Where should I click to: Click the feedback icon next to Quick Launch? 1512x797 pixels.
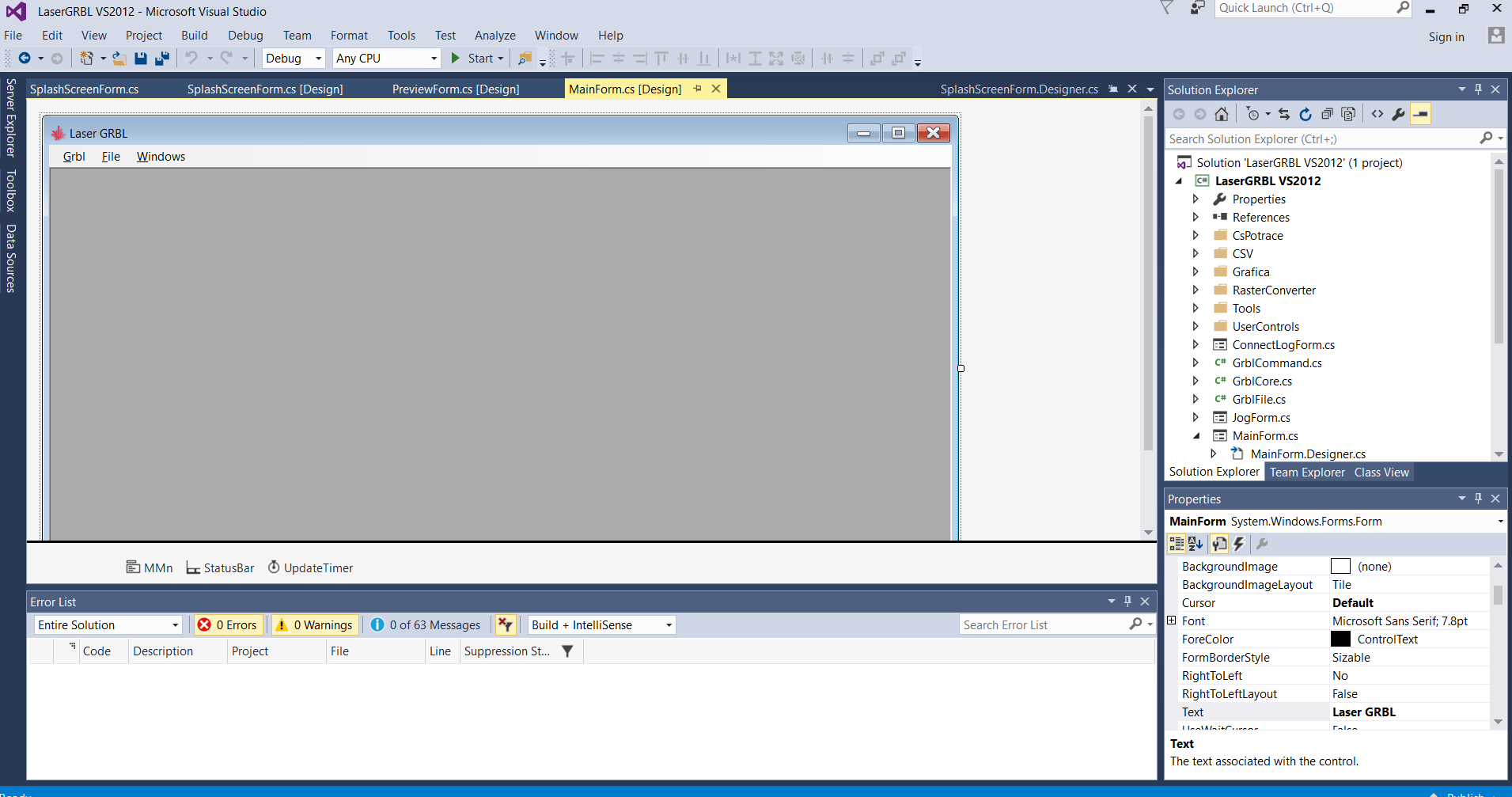(1197, 8)
